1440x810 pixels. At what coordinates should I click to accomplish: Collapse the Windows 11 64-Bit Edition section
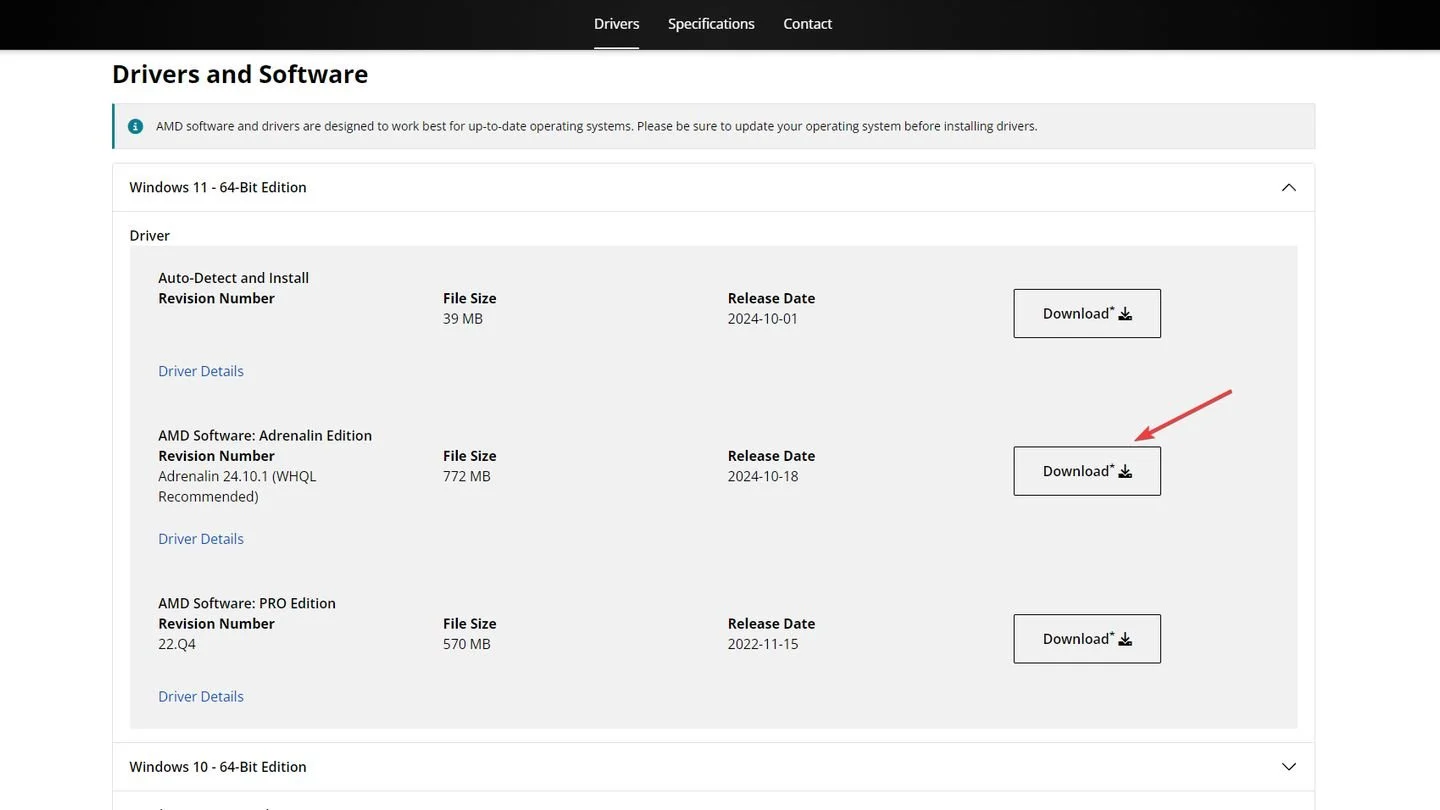(1289, 187)
